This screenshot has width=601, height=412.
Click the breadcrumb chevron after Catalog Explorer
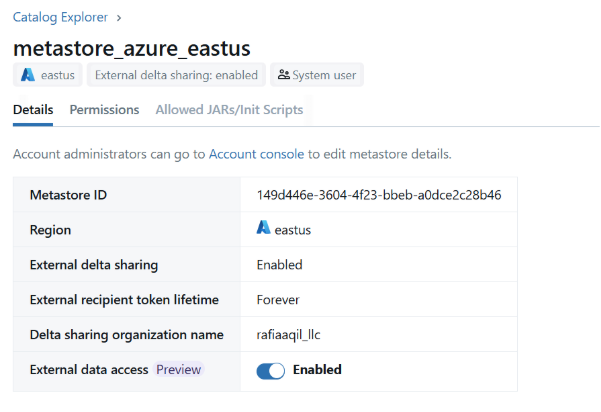point(120,17)
